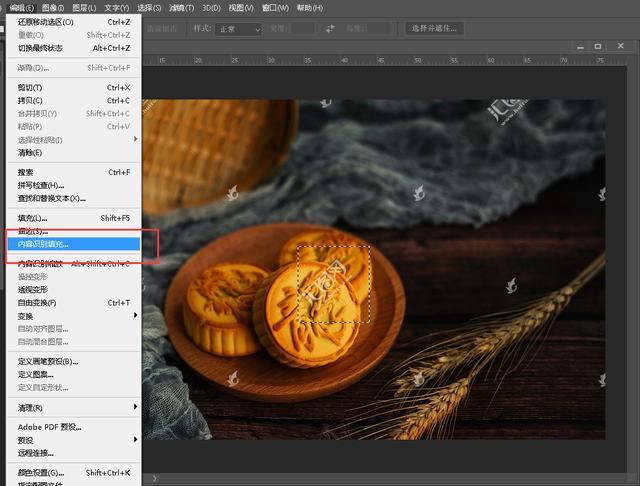Select 拷贝(C) in the Edit menu
This screenshot has height=486, width=640.
[x=74, y=101]
